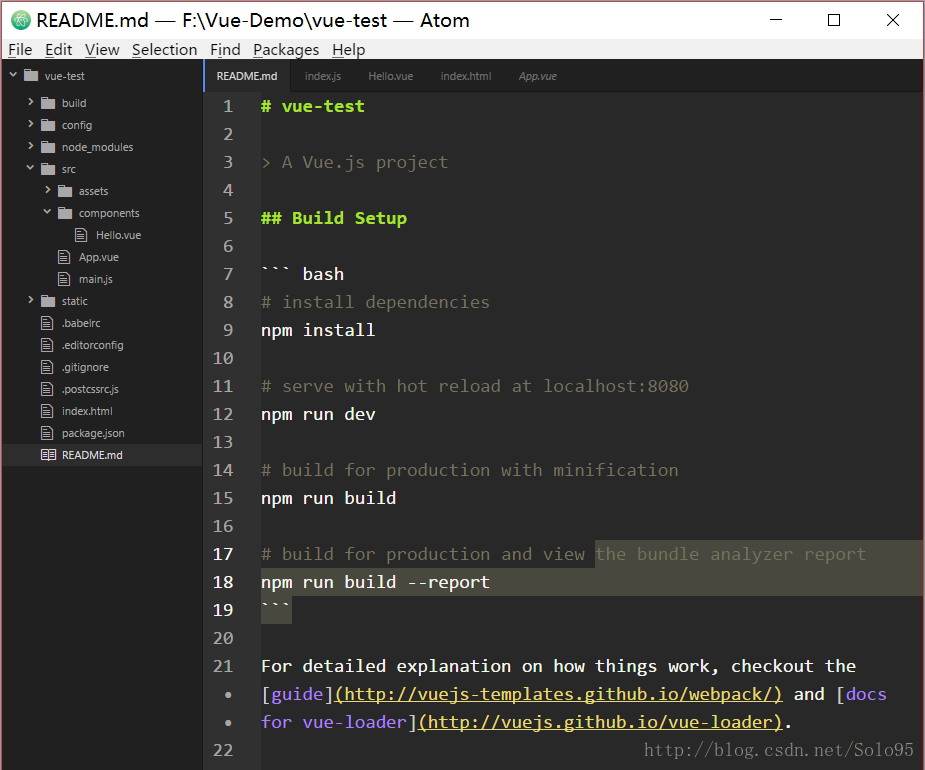Click the vuejs-templates webpack guide URL

(x=558, y=694)
